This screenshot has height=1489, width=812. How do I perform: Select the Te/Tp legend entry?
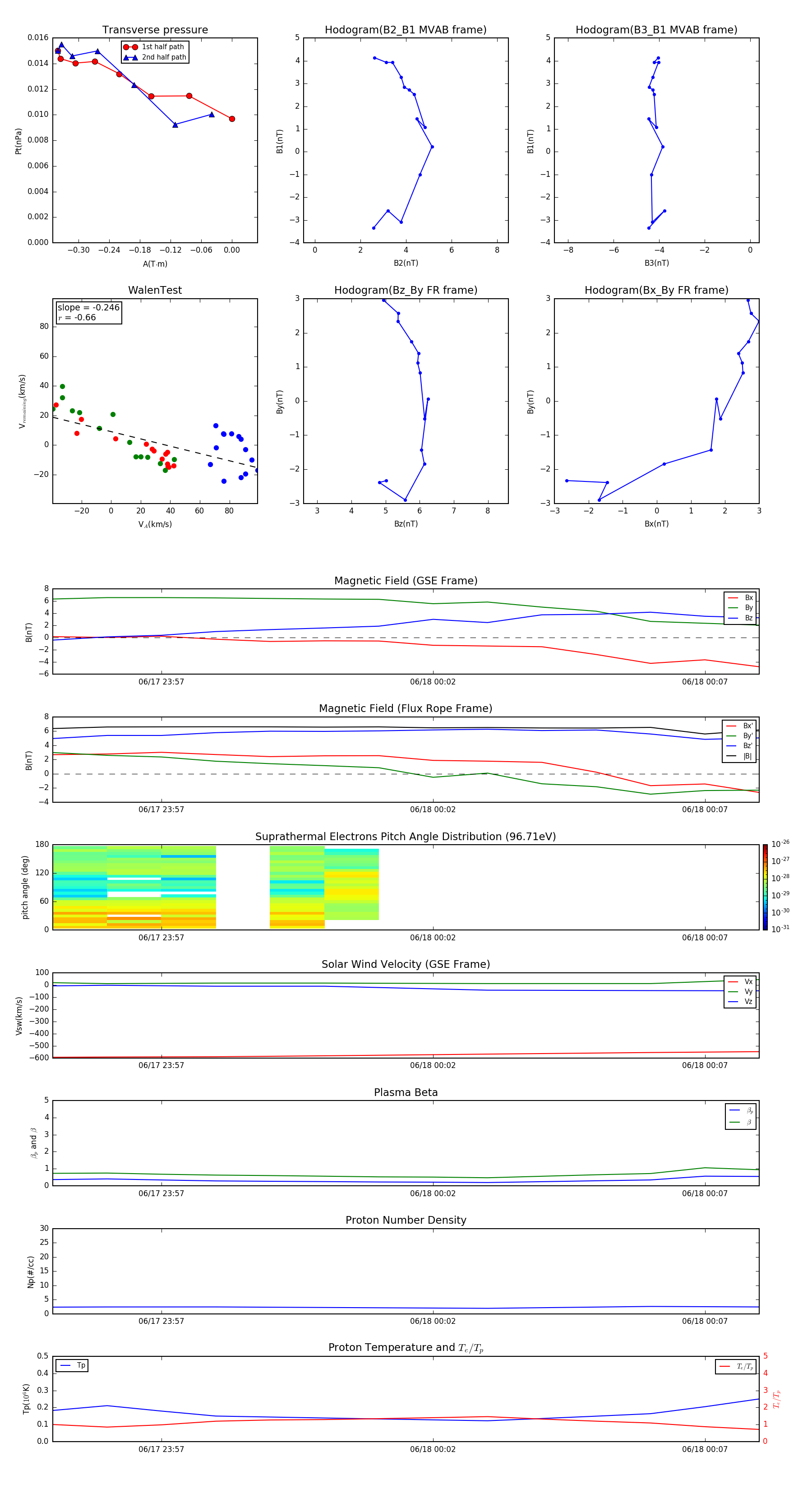pos(736,1367)
